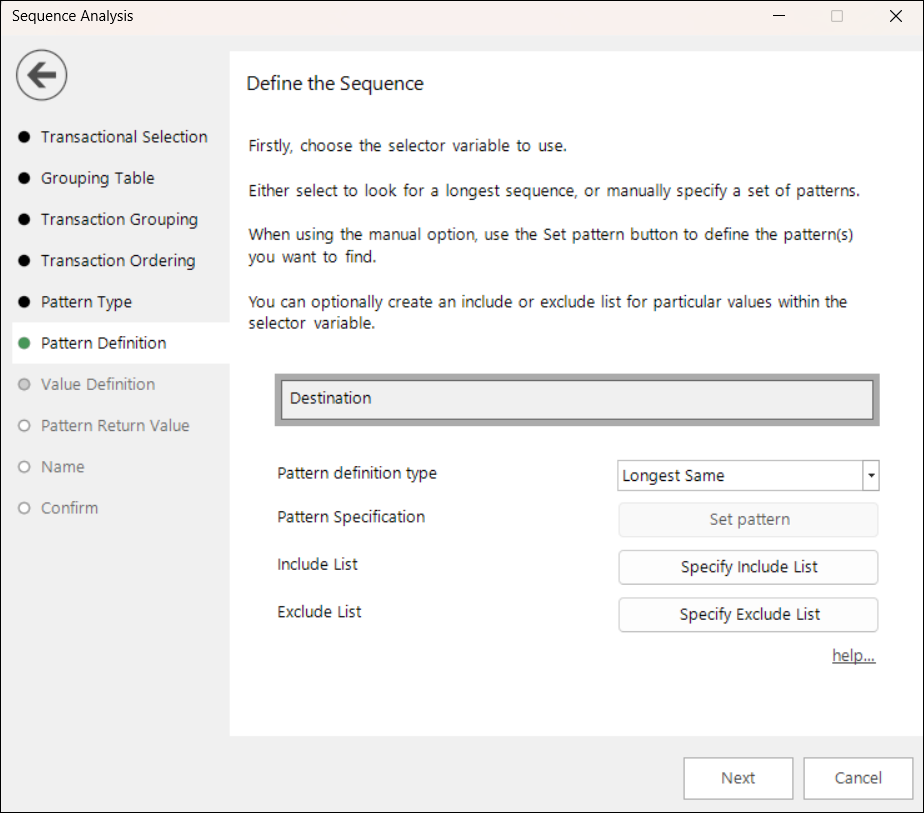The width and height of the screenshot is (924, 813).
Task: Close the Sequence Analysis window
Action: pos(896,16)
